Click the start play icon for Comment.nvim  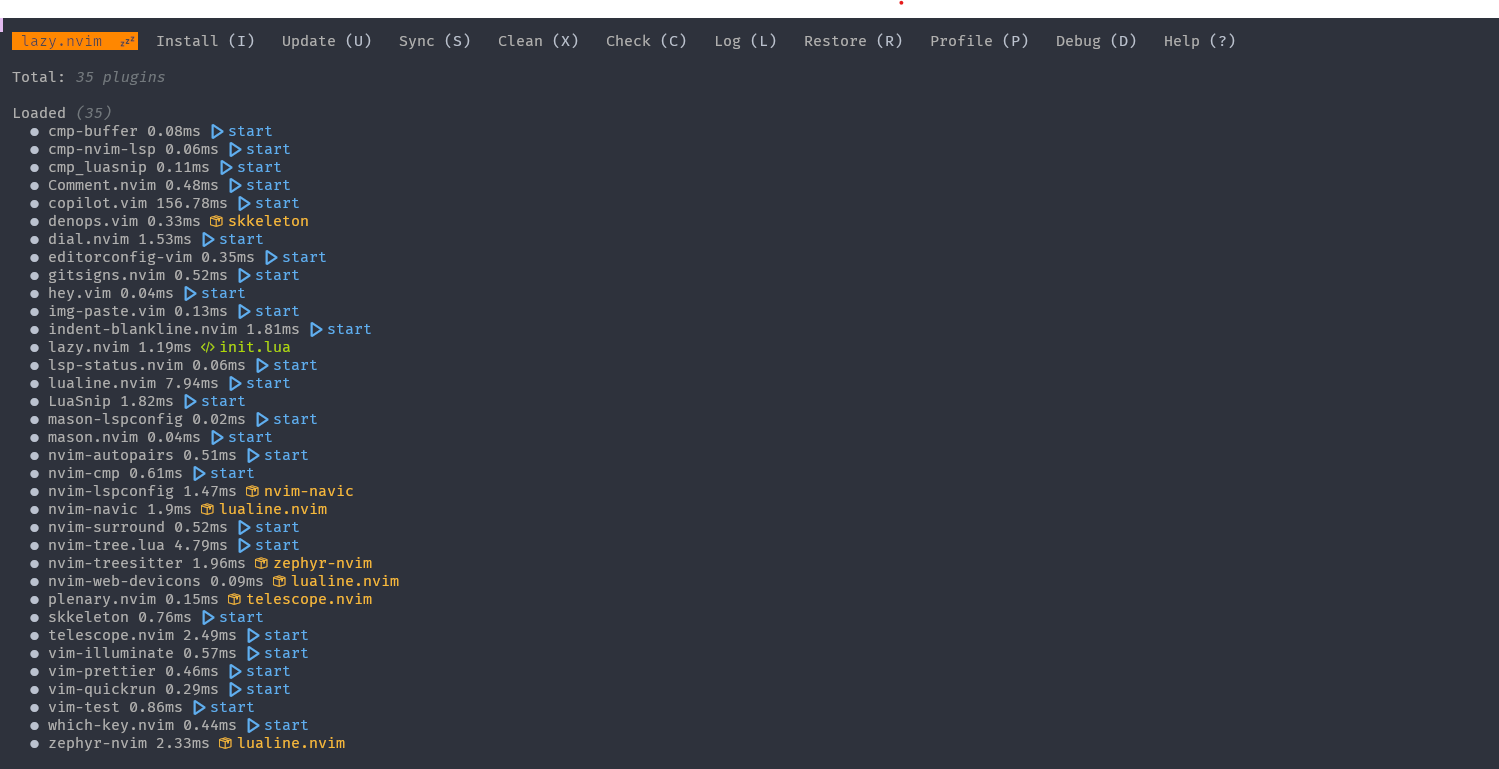click(x=235, y=185)
